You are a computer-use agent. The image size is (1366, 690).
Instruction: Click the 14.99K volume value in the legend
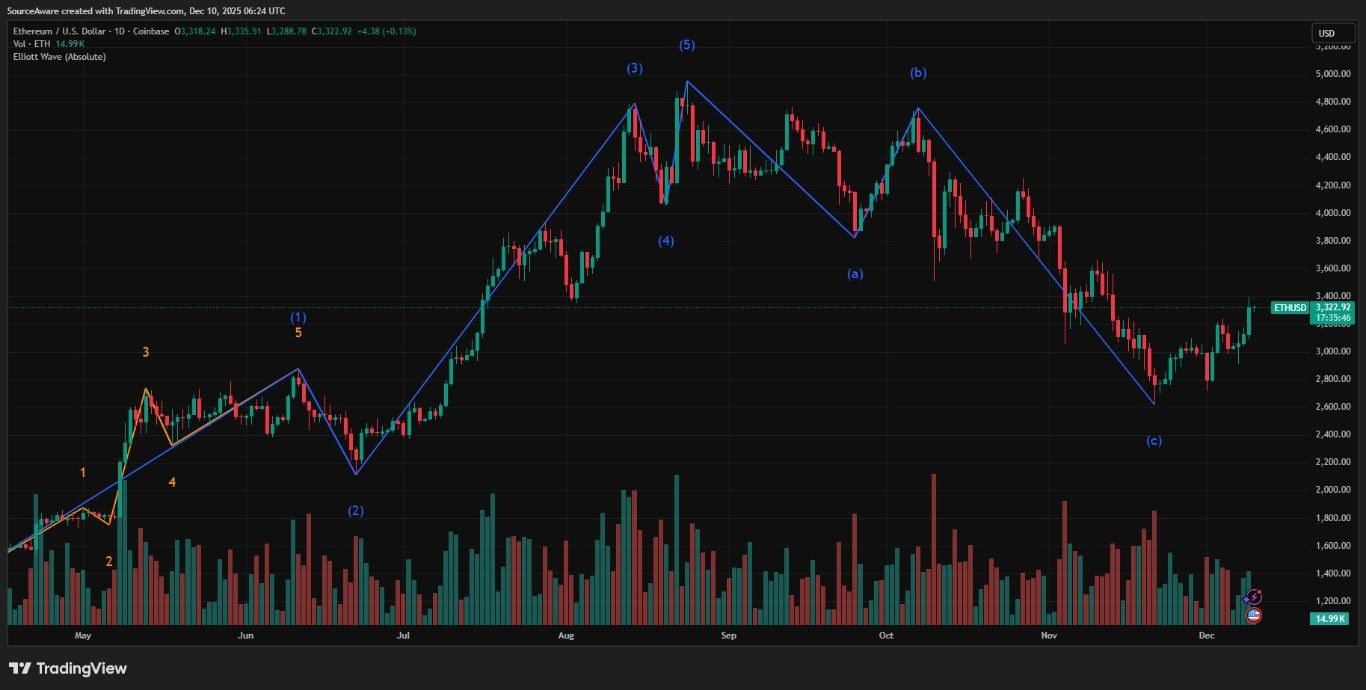pyautogui.click(x=69, y=44)
